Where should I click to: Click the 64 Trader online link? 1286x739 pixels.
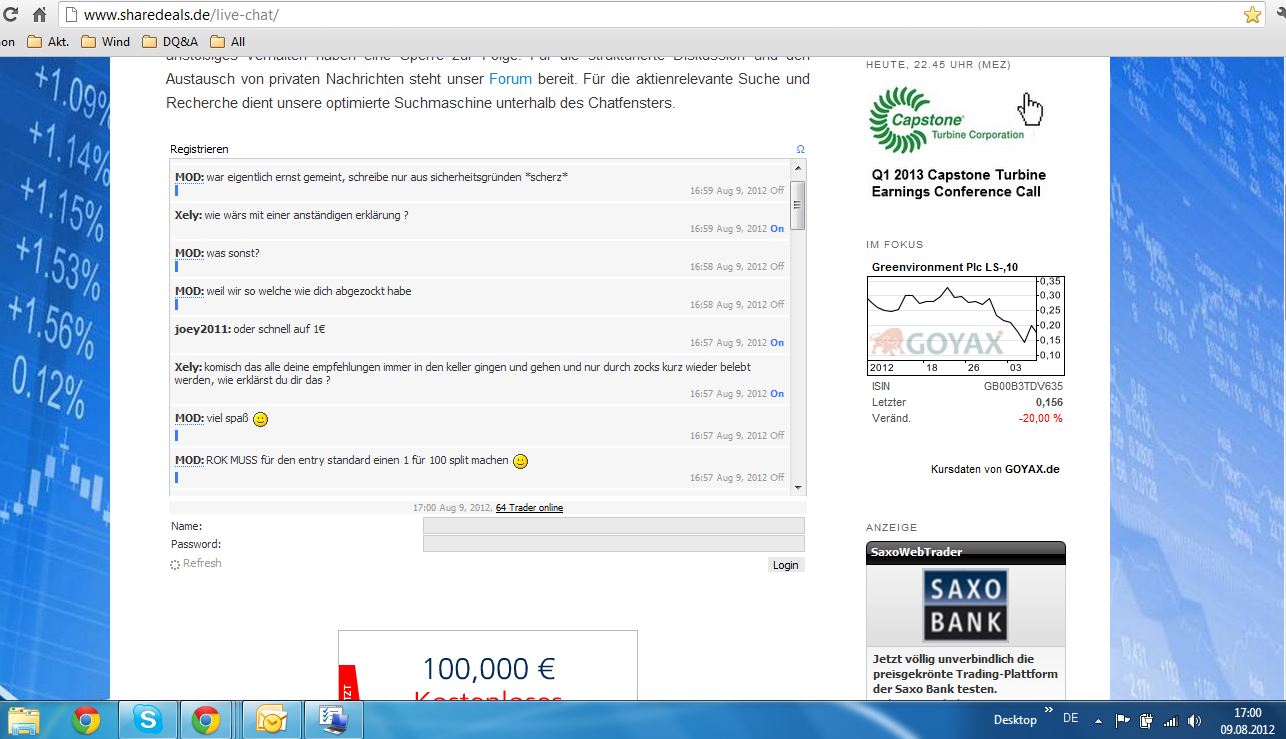click(529, 507)
